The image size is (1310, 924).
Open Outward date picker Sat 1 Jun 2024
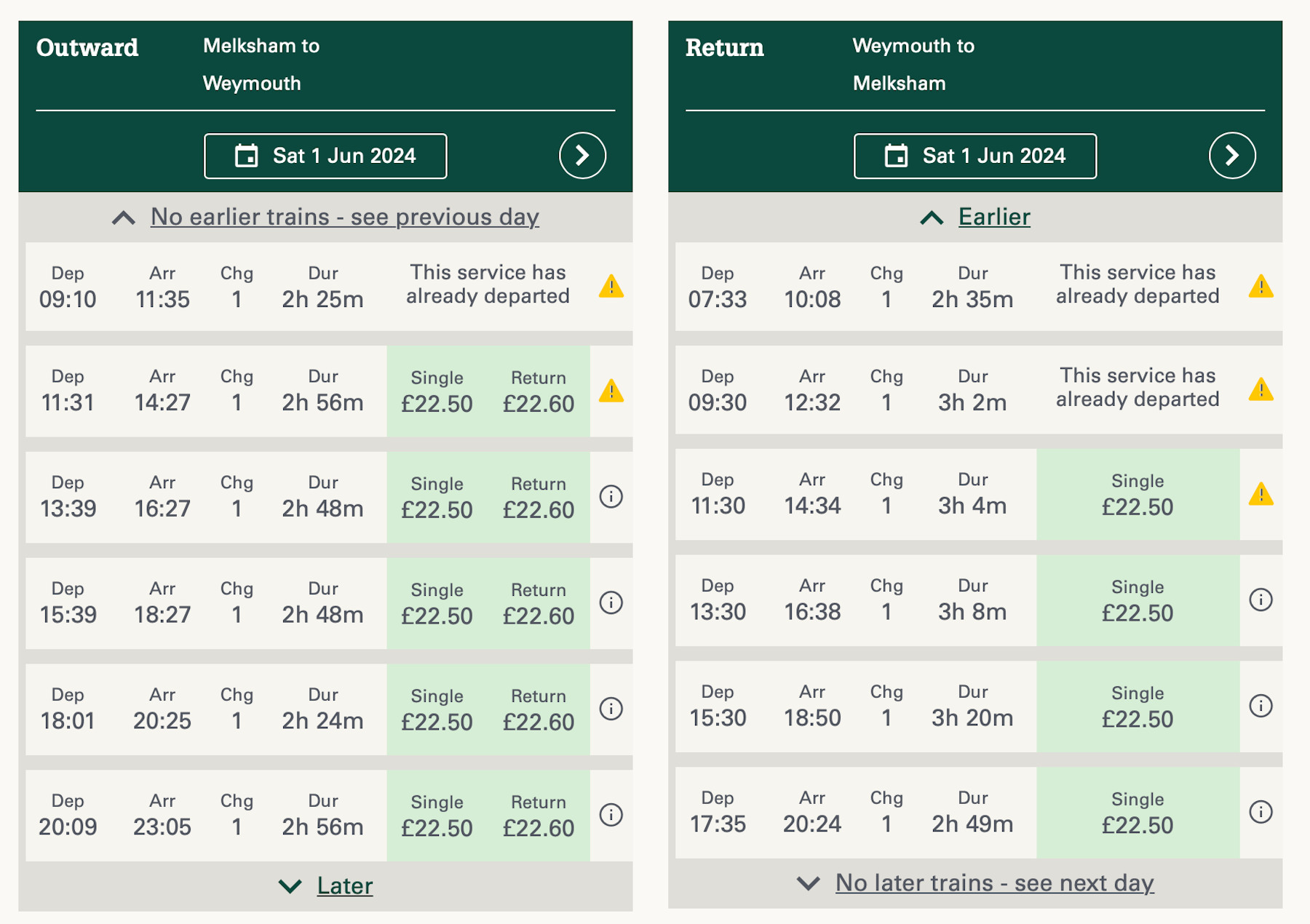pos(325,156)
